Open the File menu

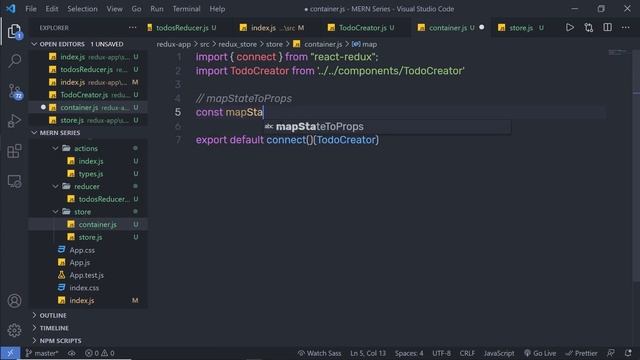(x=31, y=9)
